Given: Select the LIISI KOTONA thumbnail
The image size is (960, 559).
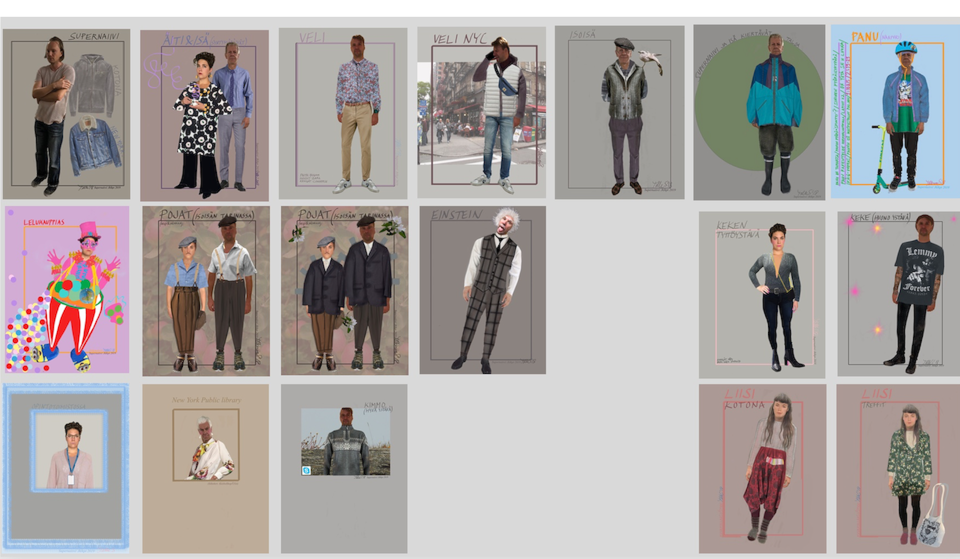Looking at the screenshot, I should click(762, 469).
